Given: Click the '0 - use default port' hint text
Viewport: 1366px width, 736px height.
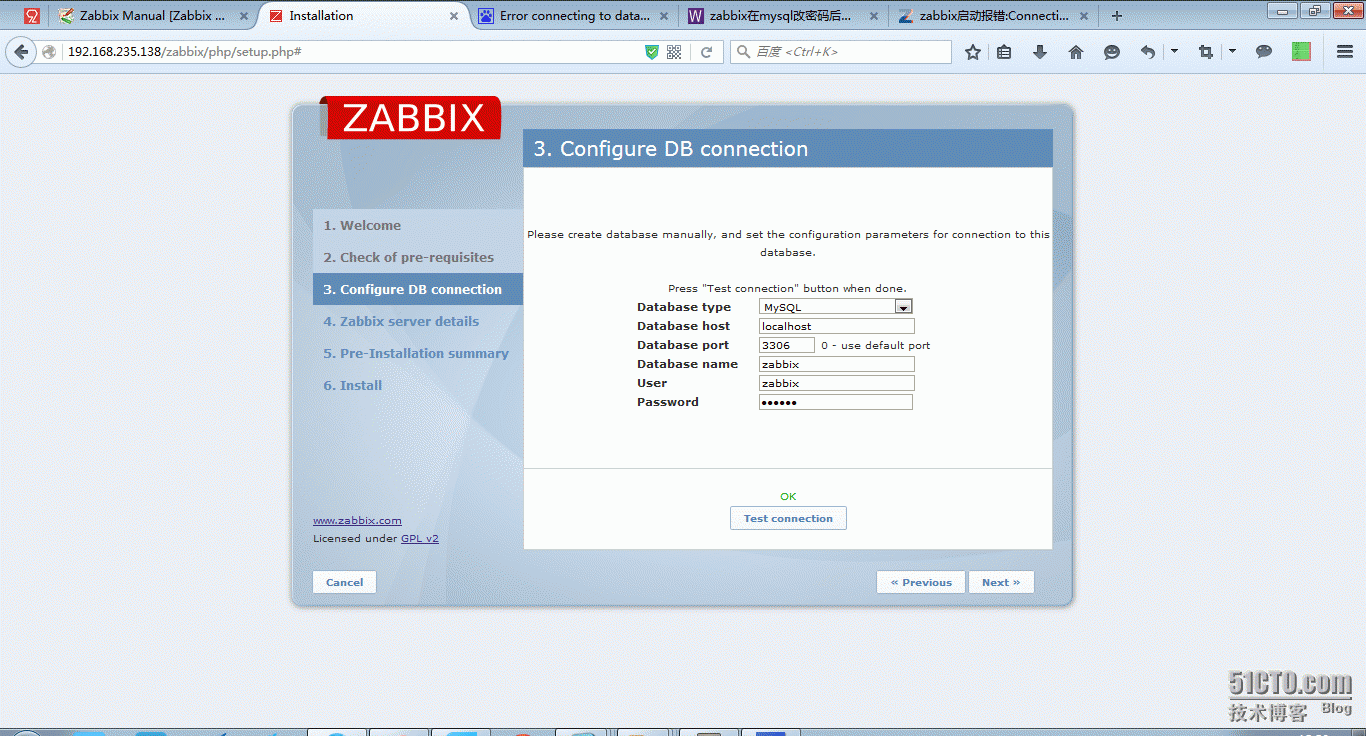Looking at the screenshot, I should pos(875,345).
